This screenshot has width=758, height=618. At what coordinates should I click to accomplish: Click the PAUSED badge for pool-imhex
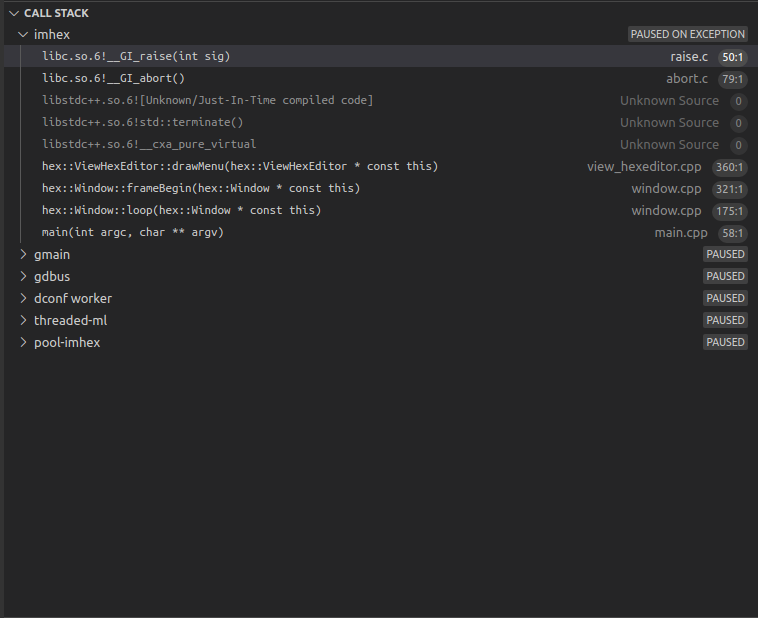(x=725, y=342)
